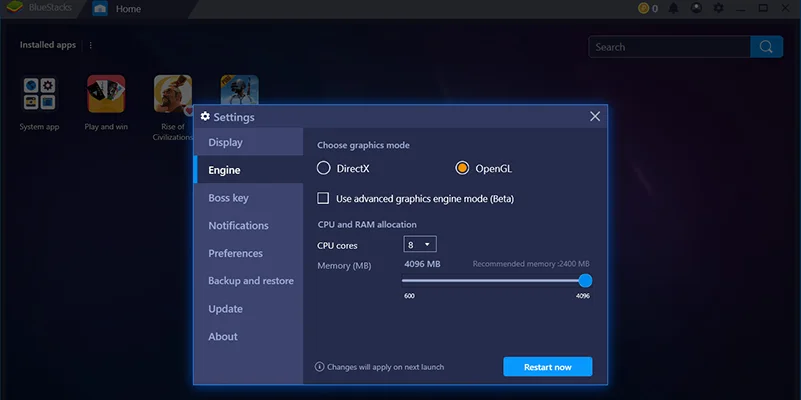Click the search magnifier button
The image size is (801, 400).
[x=766, y=47]
